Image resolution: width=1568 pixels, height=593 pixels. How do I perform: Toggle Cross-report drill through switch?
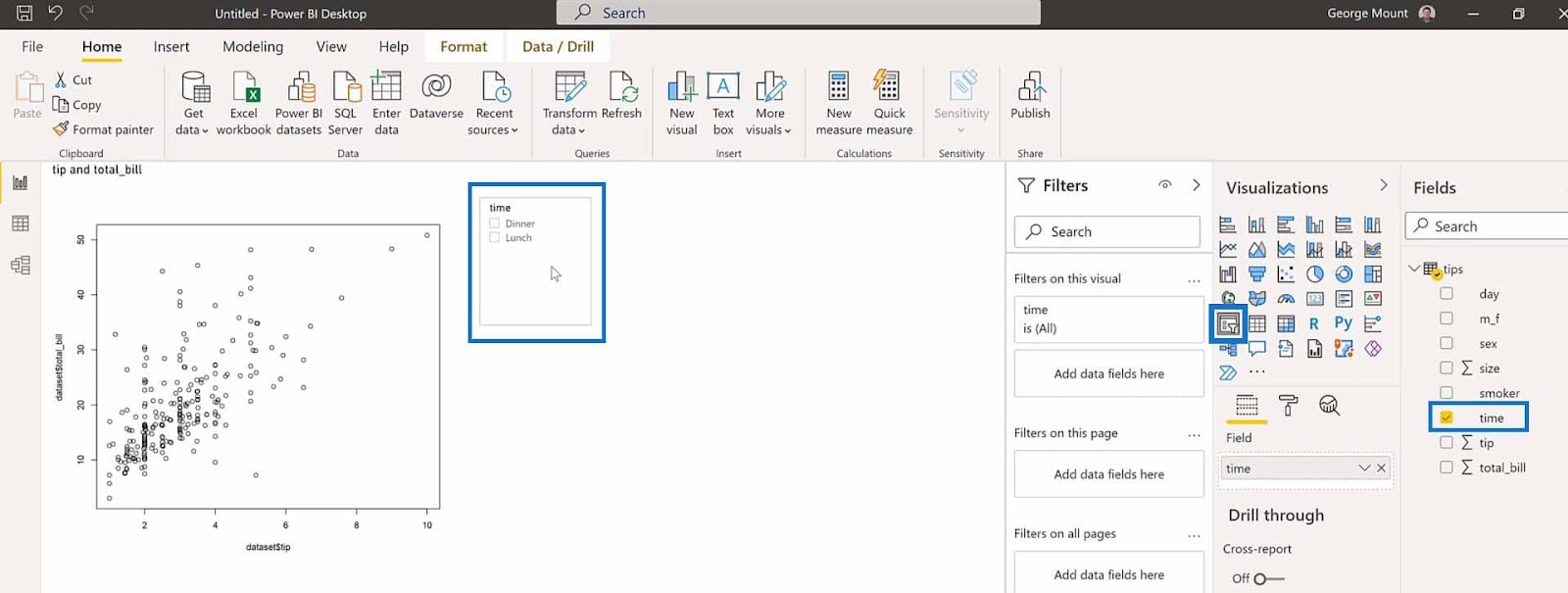(x=1268, y=578)
